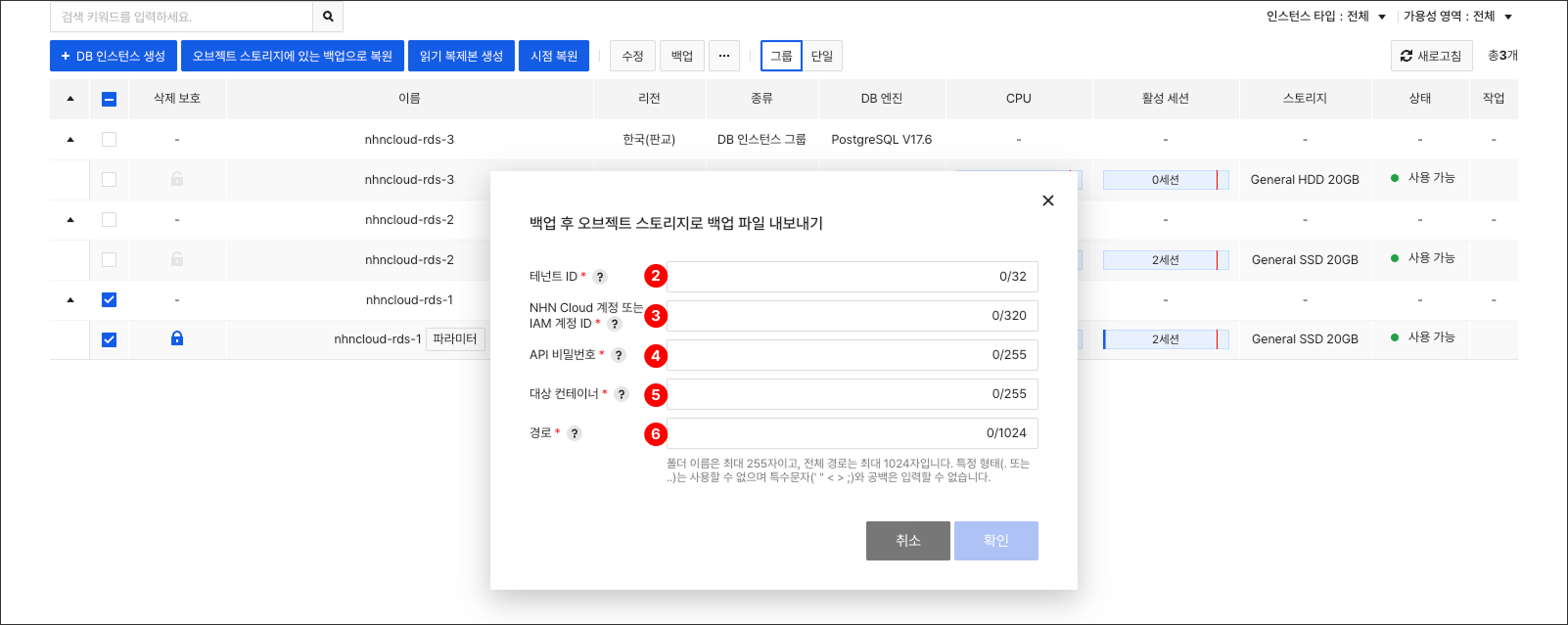Click 사용 가능 status of General HDD row
Viewport: 1568px width, 625px height.
click(x=1423, y=178)
